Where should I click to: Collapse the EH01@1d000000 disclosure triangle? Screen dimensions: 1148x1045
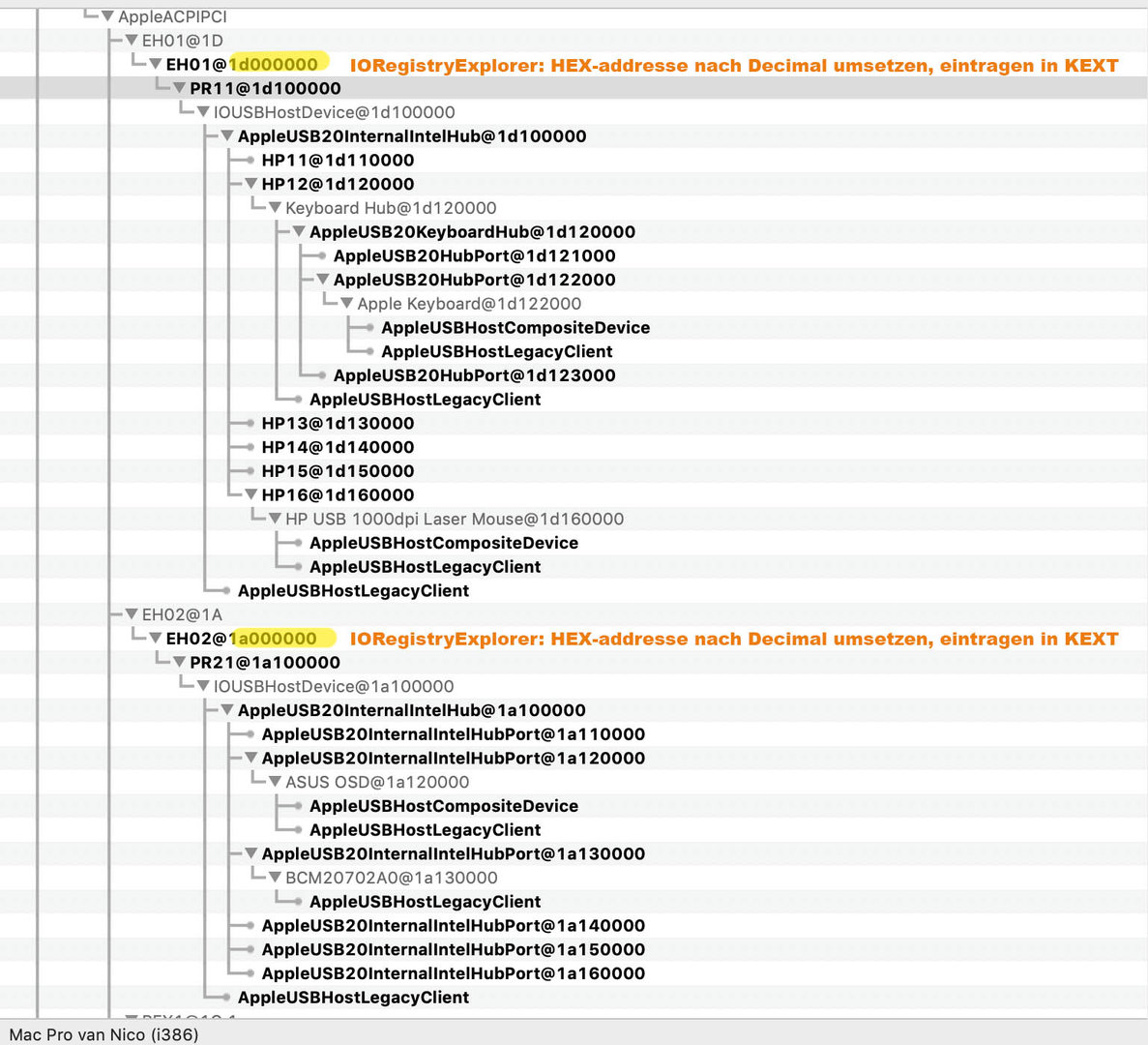click(x=155, y=64)
